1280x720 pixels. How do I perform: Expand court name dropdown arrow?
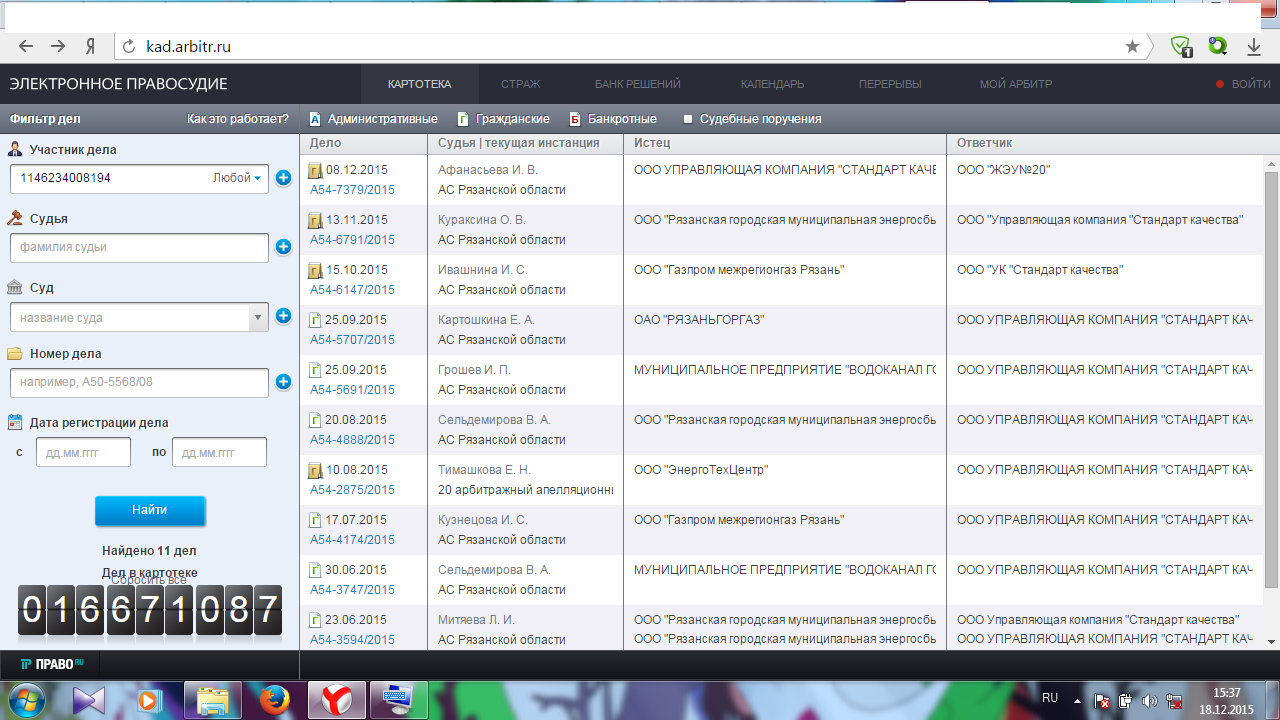coord(259,317)
